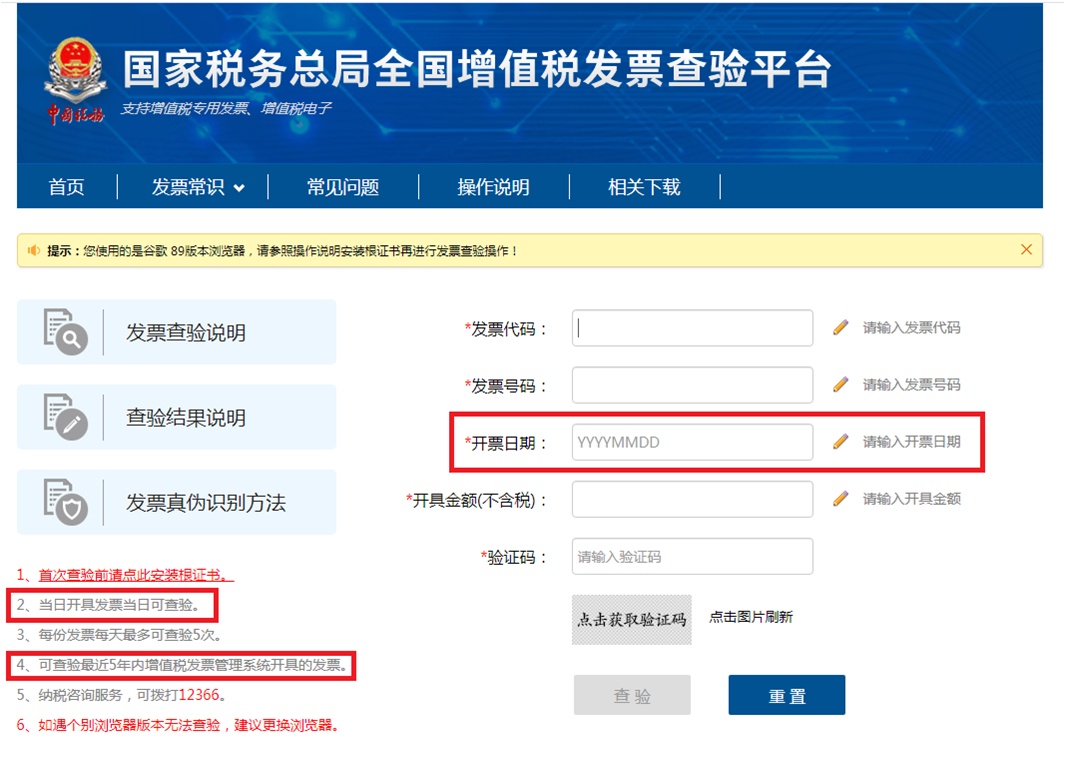Click inside the 验证码 input field
The width and height of the screenshot is (1065, 757).
coord(692,556)
